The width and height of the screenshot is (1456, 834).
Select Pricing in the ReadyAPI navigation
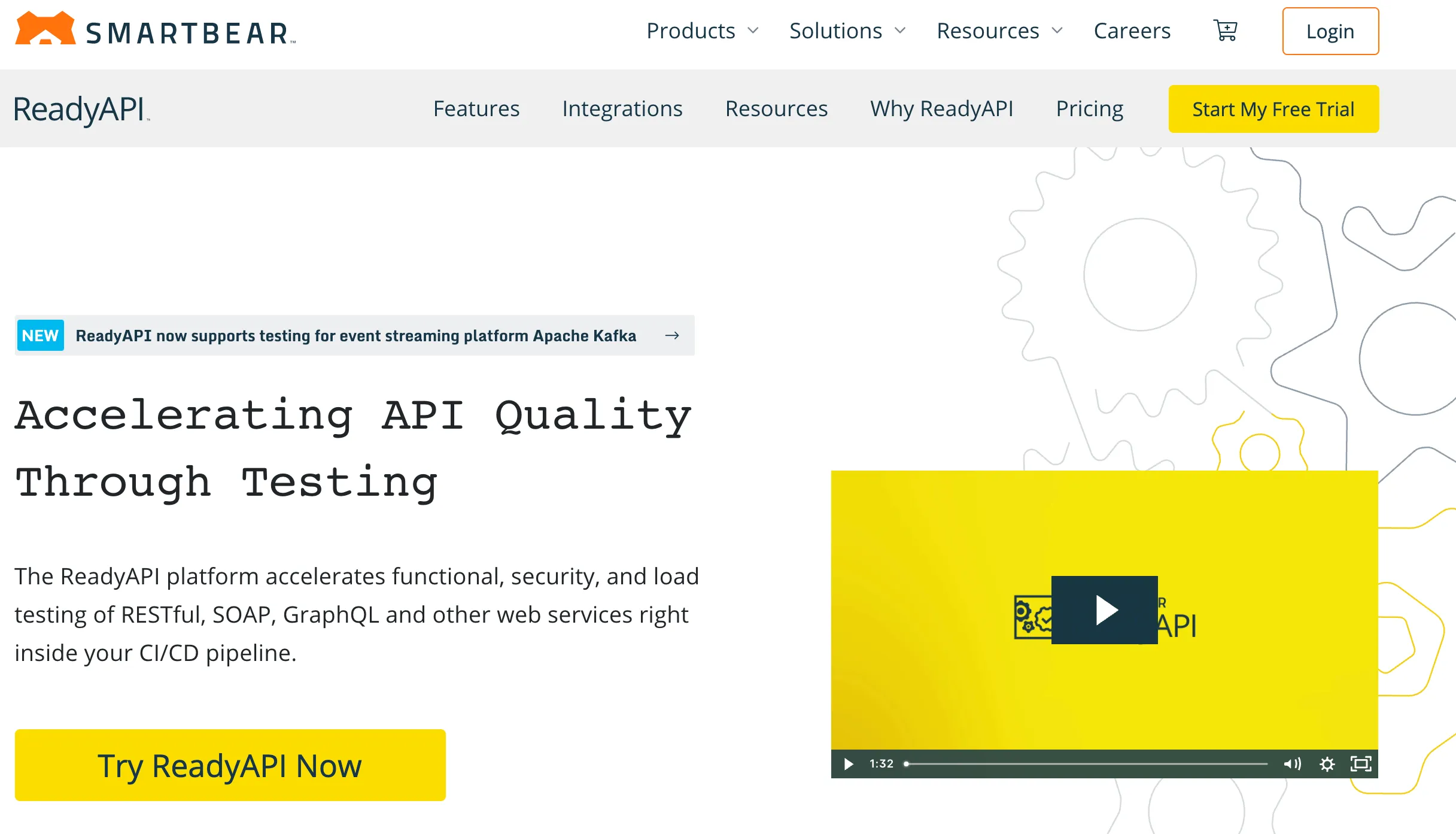coord(1089,108)
